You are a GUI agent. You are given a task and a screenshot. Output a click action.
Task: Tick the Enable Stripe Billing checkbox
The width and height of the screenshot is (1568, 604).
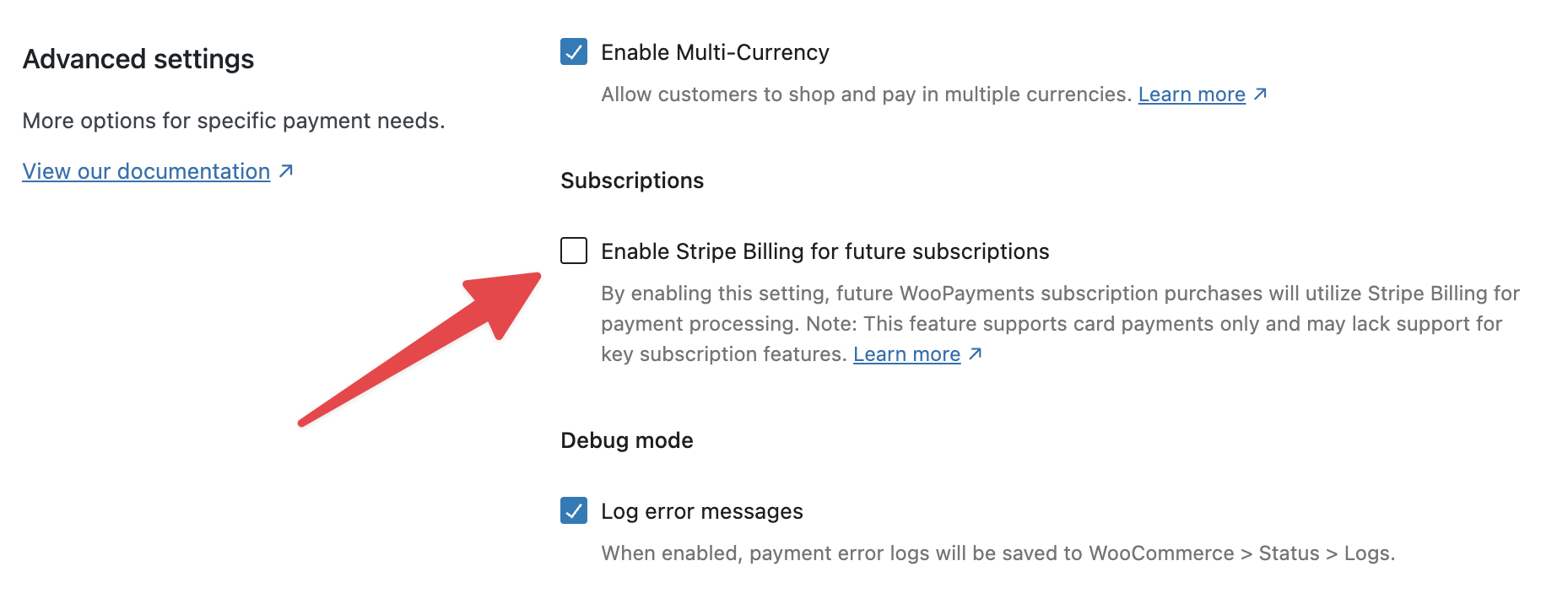[x=574, y=251]
